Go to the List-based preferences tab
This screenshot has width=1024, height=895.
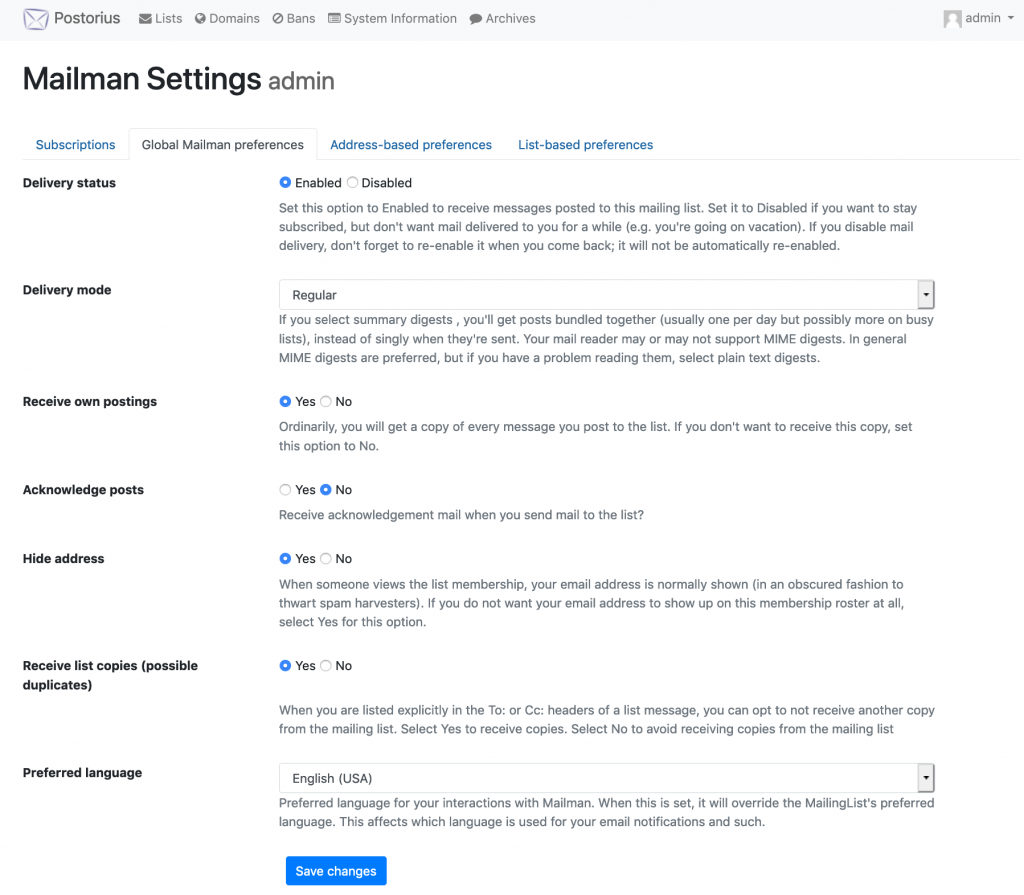click(x=585, y=145)
